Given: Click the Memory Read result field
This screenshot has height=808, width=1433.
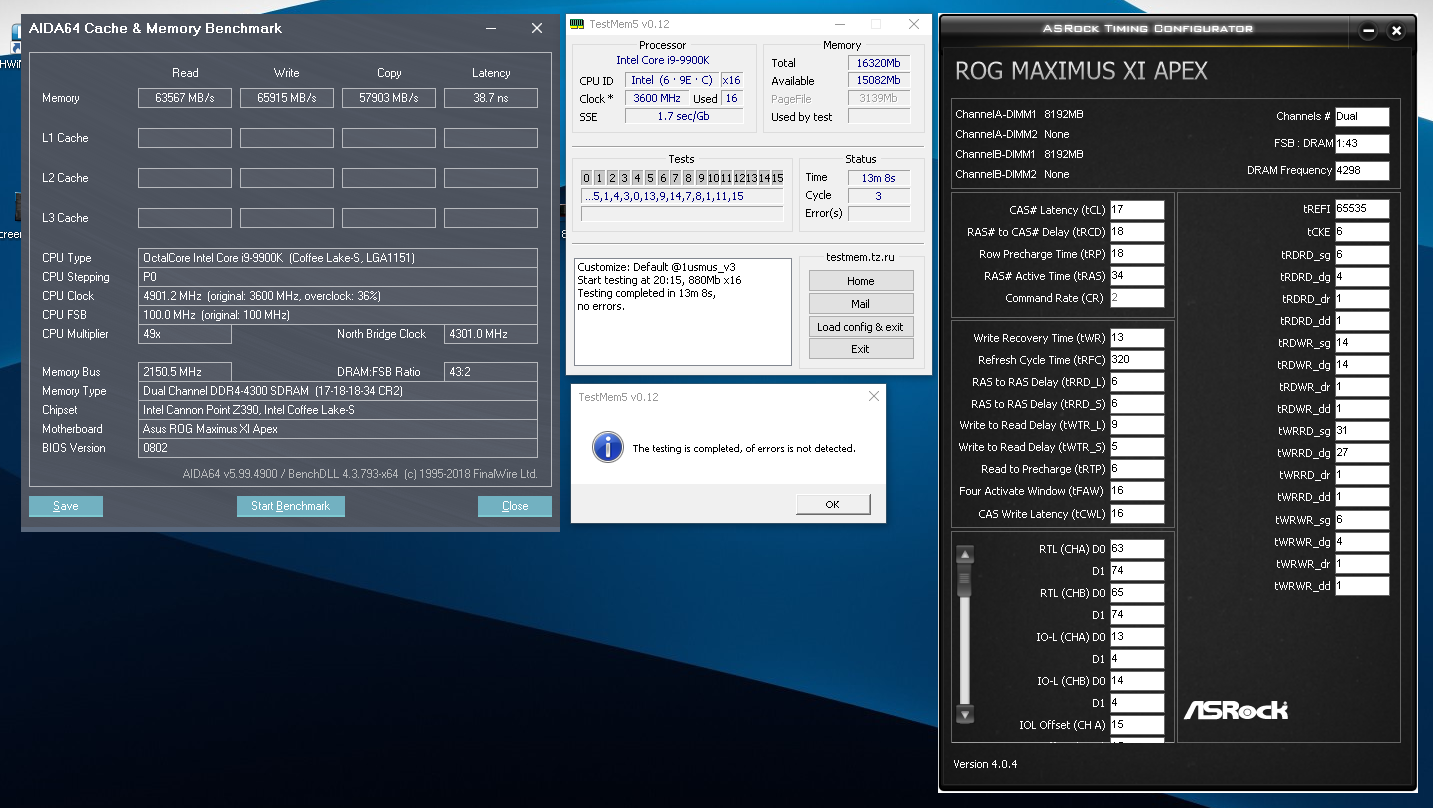Looking at the screenshot, I should pos(185,98).
